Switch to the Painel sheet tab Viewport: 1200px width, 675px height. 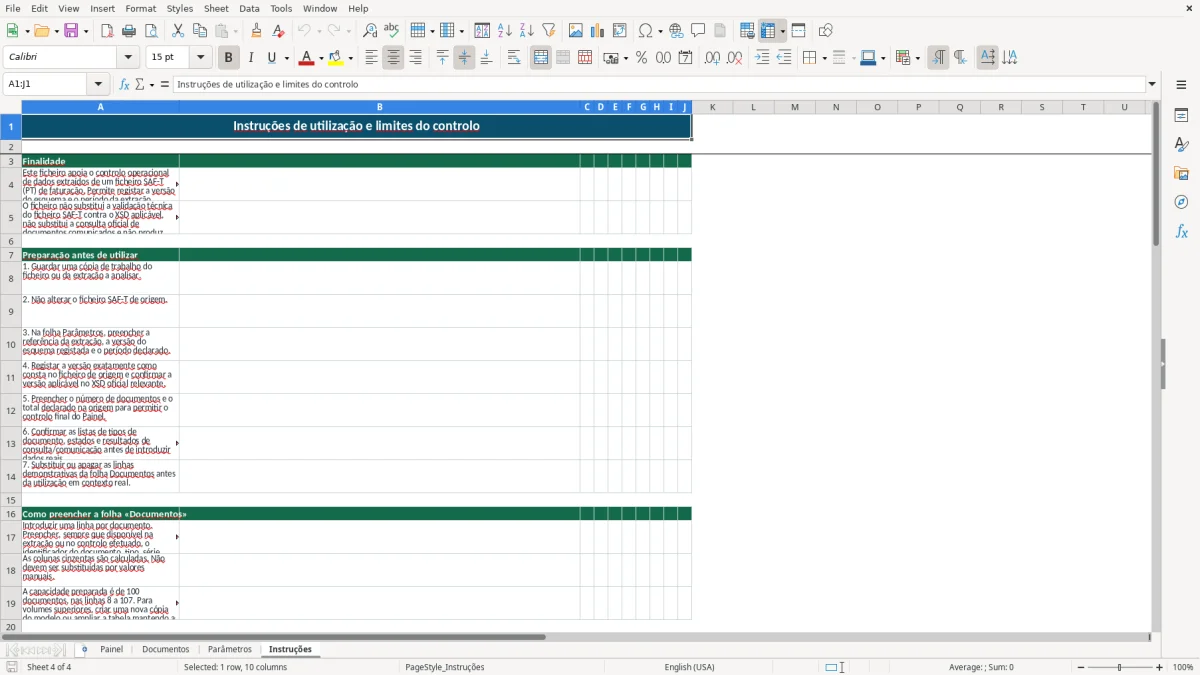coord(111,649)
